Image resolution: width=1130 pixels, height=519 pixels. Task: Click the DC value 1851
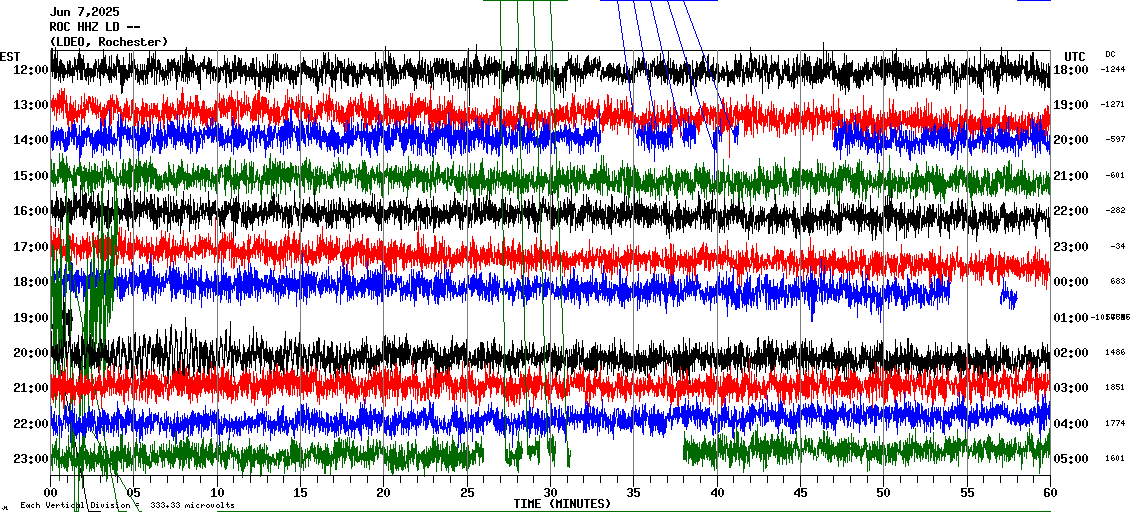(x=1115, y=388)
